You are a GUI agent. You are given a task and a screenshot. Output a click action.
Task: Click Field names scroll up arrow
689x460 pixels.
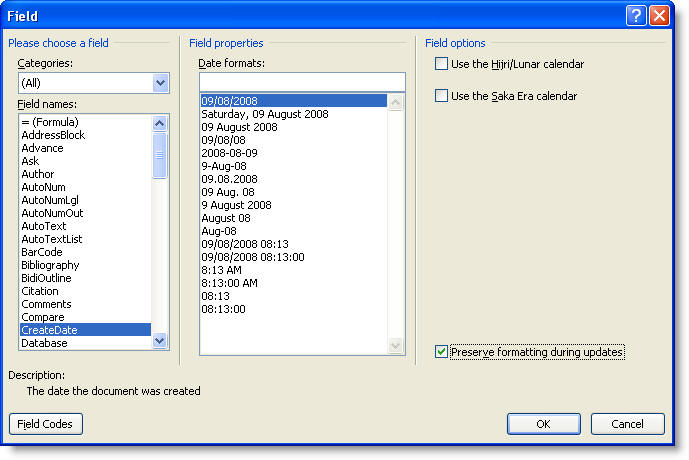point(160,123)
